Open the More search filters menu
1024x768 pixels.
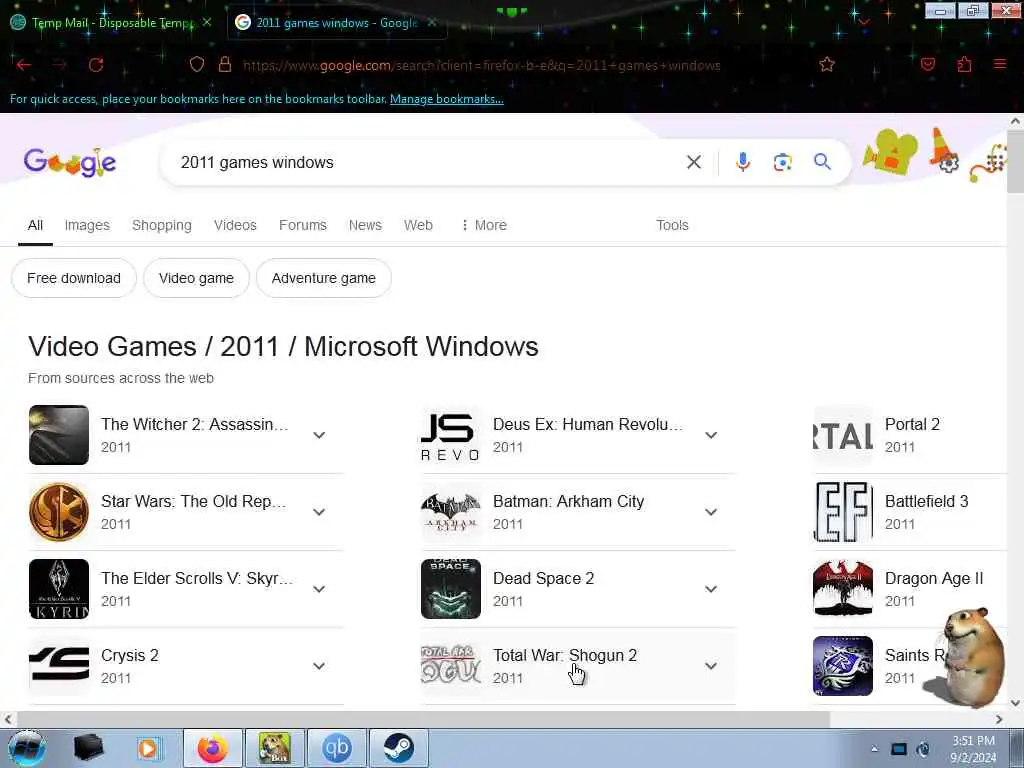[x=484, y=225]
